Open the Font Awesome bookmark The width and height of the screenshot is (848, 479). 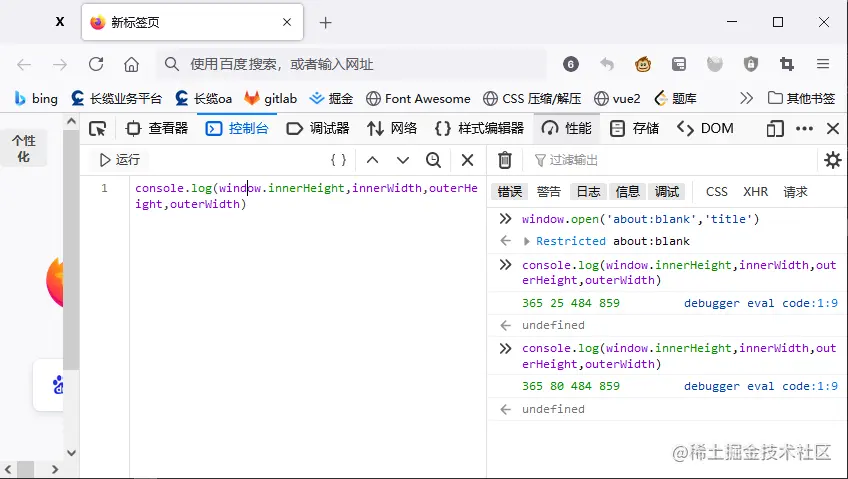tap(418, 98)
